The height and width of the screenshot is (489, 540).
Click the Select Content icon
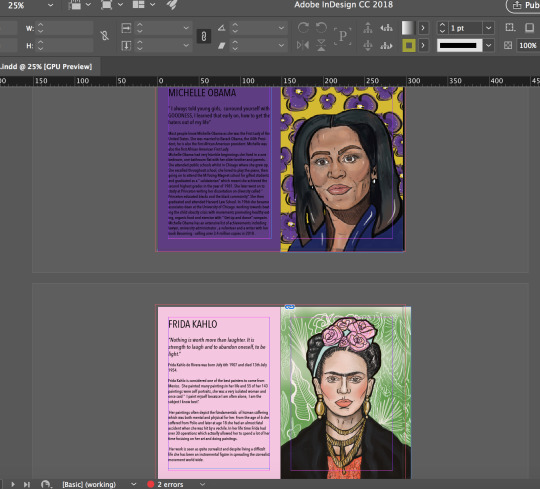pos(368,45)
